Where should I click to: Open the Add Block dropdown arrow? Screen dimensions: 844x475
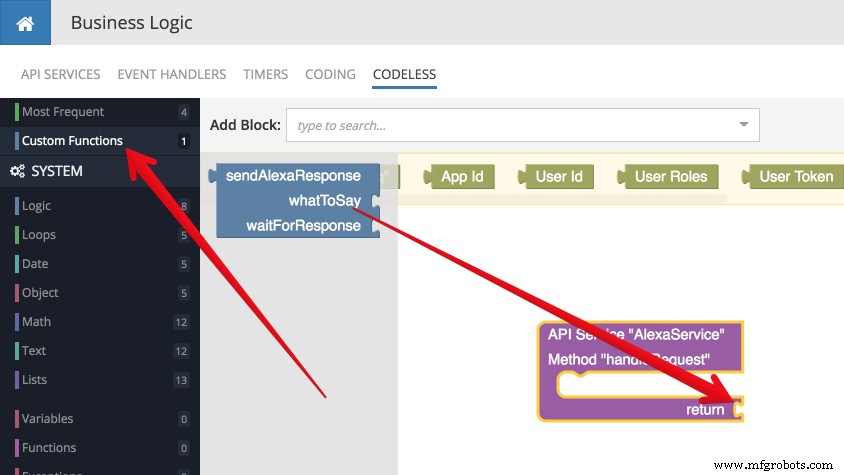pos(743,126)
